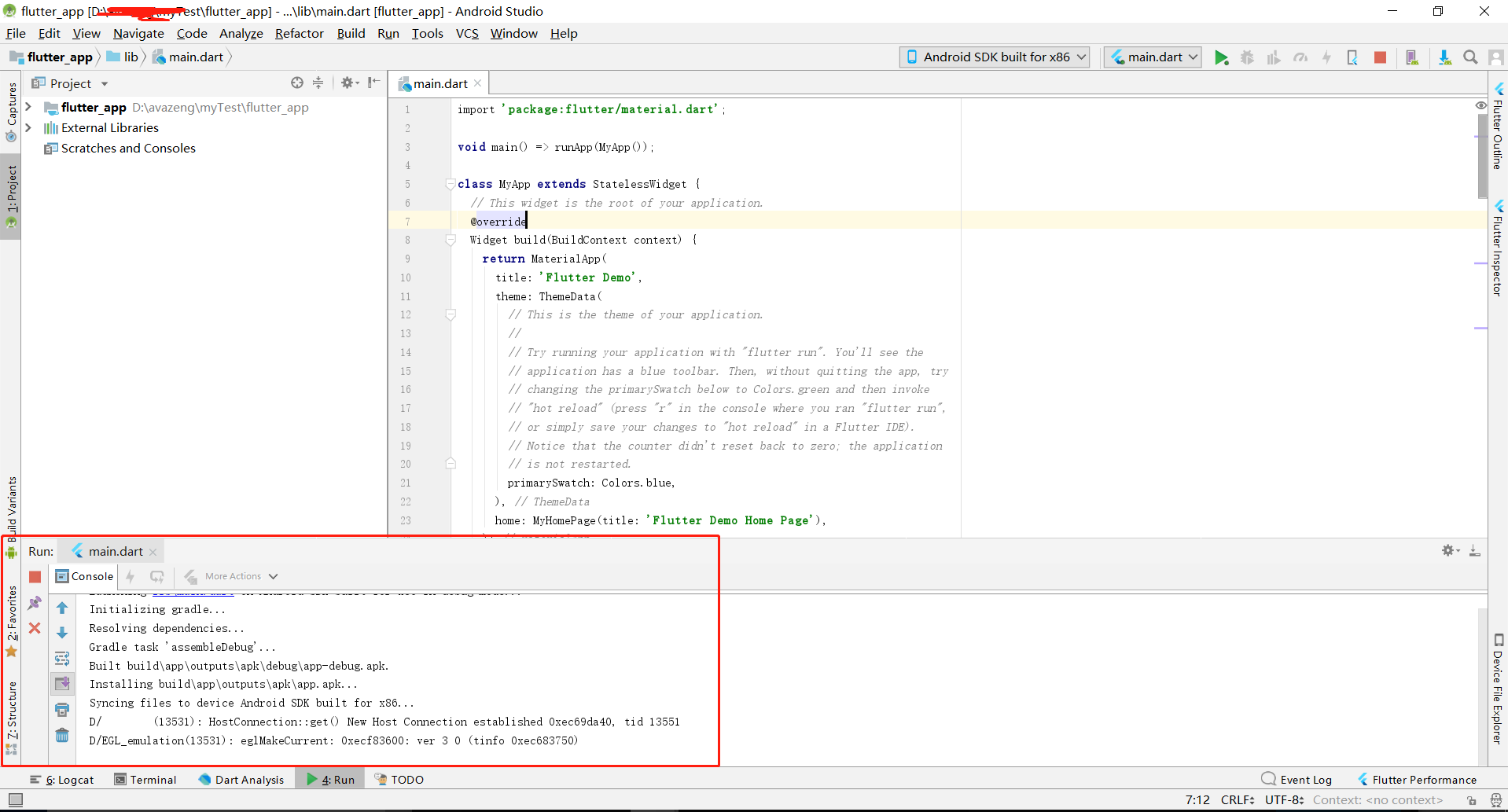Toggle the Flutter Inspector side panel
The image size is (1508, 812).
click(x=1498, y=248)
